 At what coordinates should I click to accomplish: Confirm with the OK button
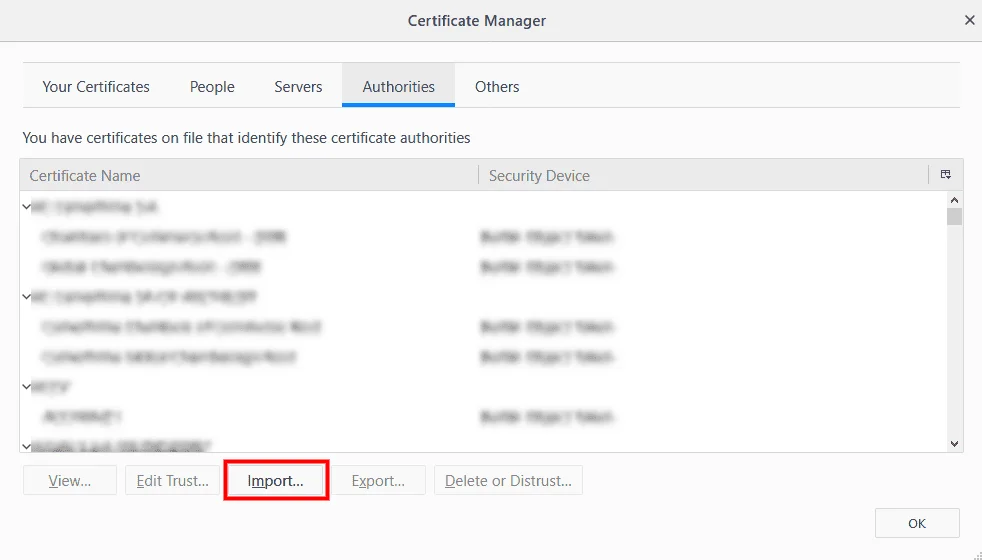tap(917, 523)
